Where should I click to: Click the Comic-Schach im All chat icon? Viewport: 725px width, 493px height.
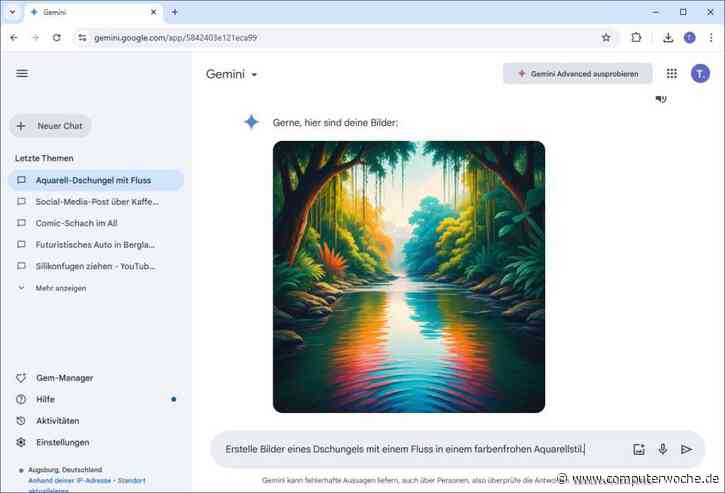click(x=21, y=223)
